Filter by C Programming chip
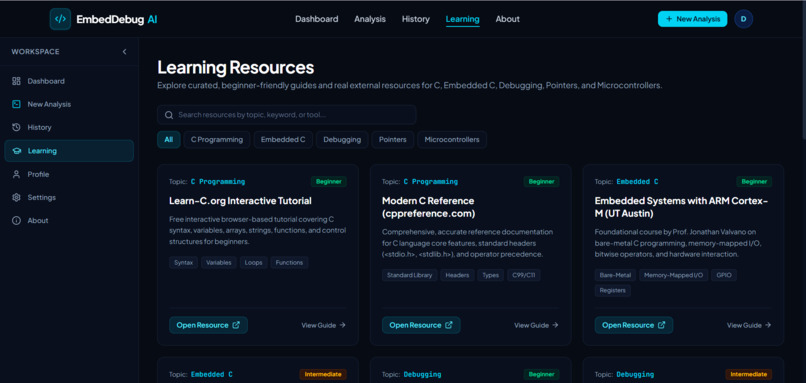The image size is (806, 383). pos(217,139)
